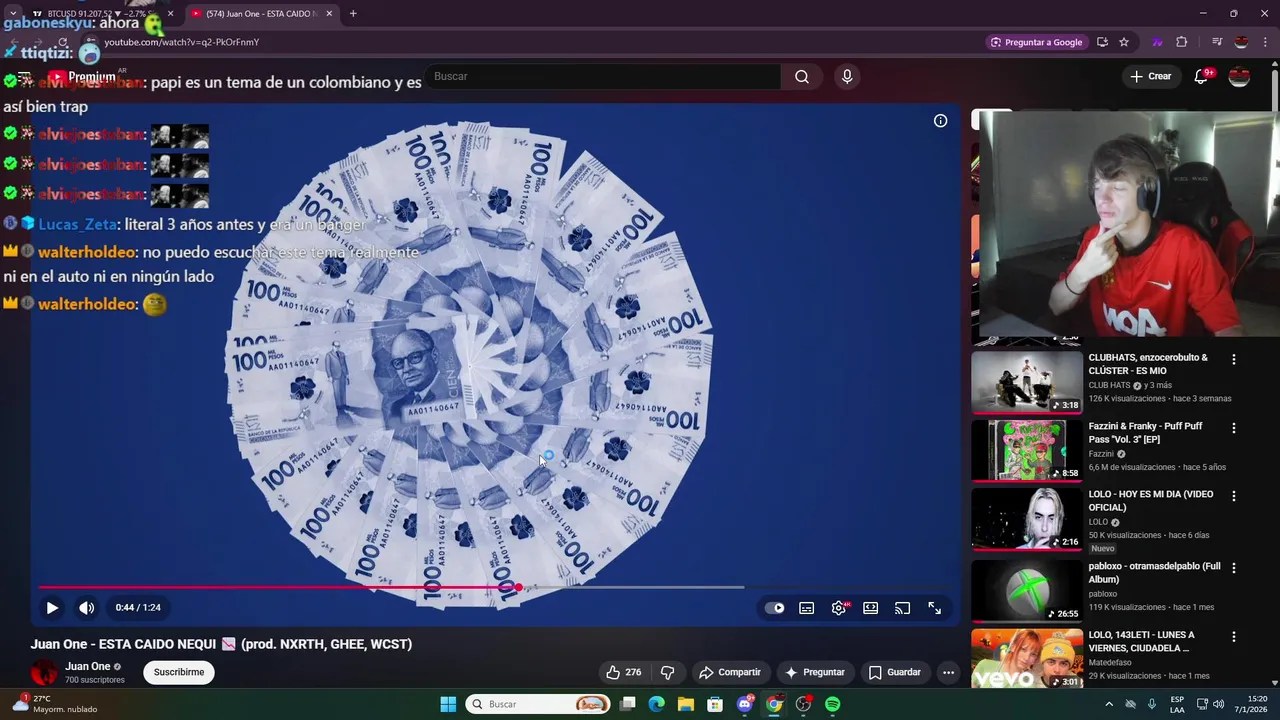
Task: Switch to theater mode
Action: [871, 607]
